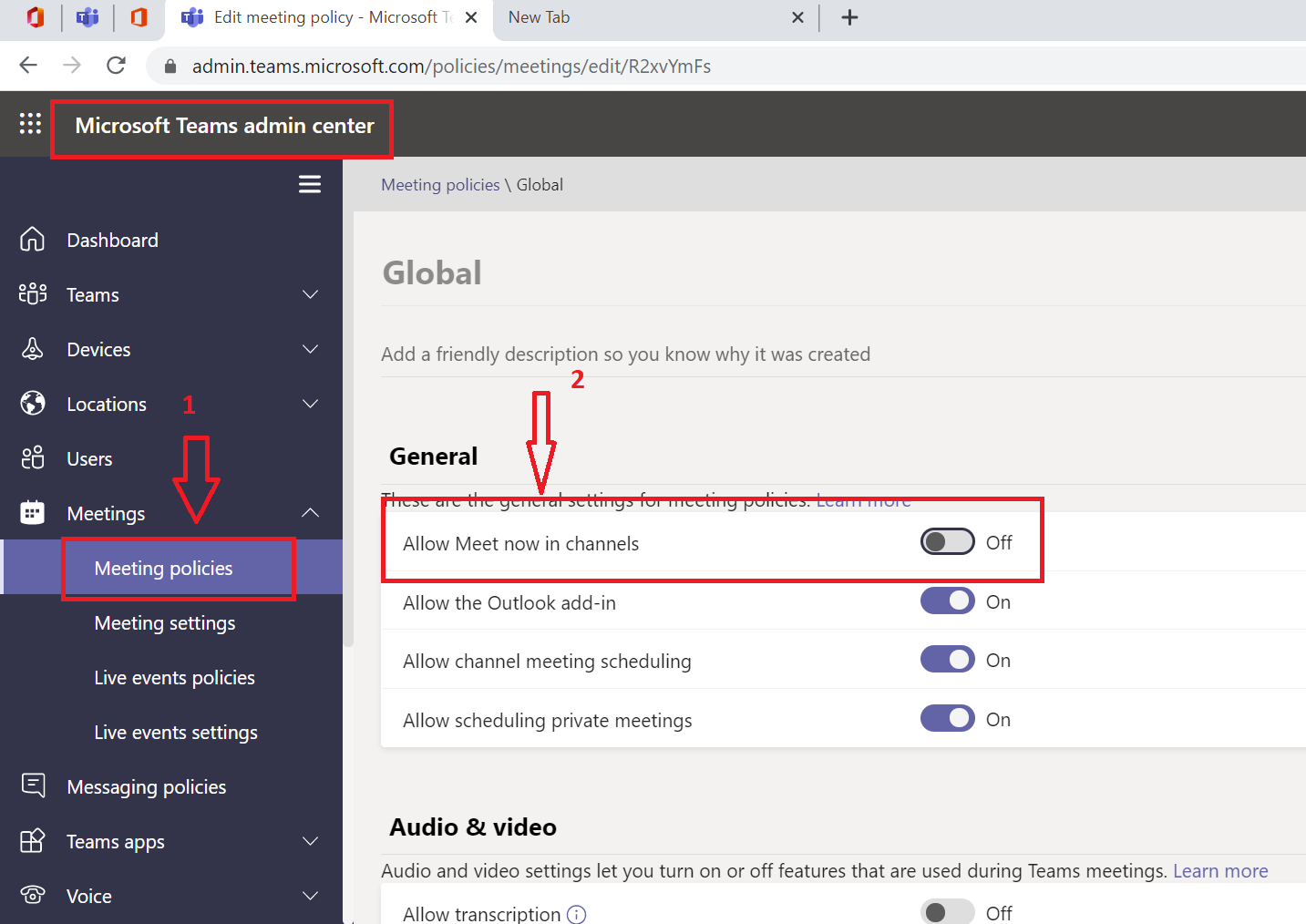Click the browser address bar URL
Viewport: 1306px width, 924px height.
point(451,67)
